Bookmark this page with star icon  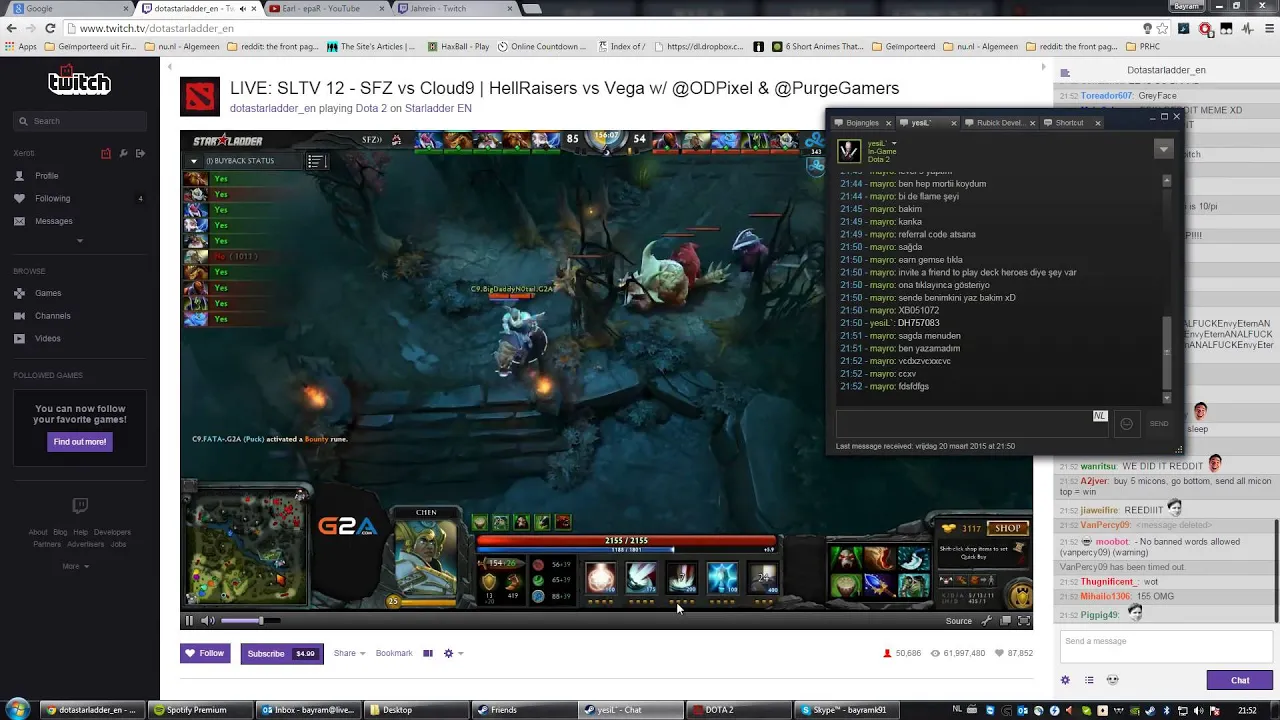pos(1163,28)
